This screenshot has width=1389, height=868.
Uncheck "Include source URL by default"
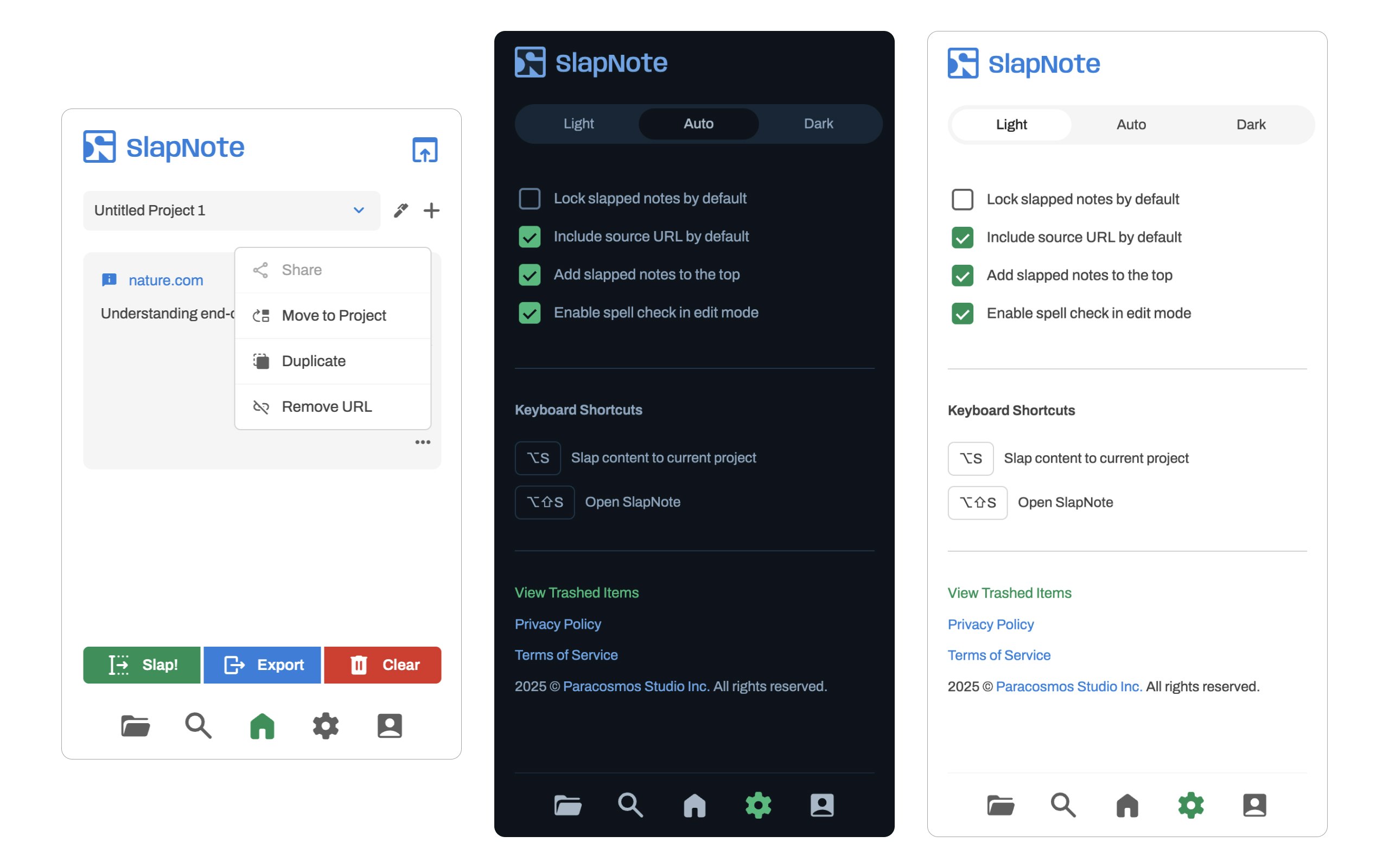(529, 237)
